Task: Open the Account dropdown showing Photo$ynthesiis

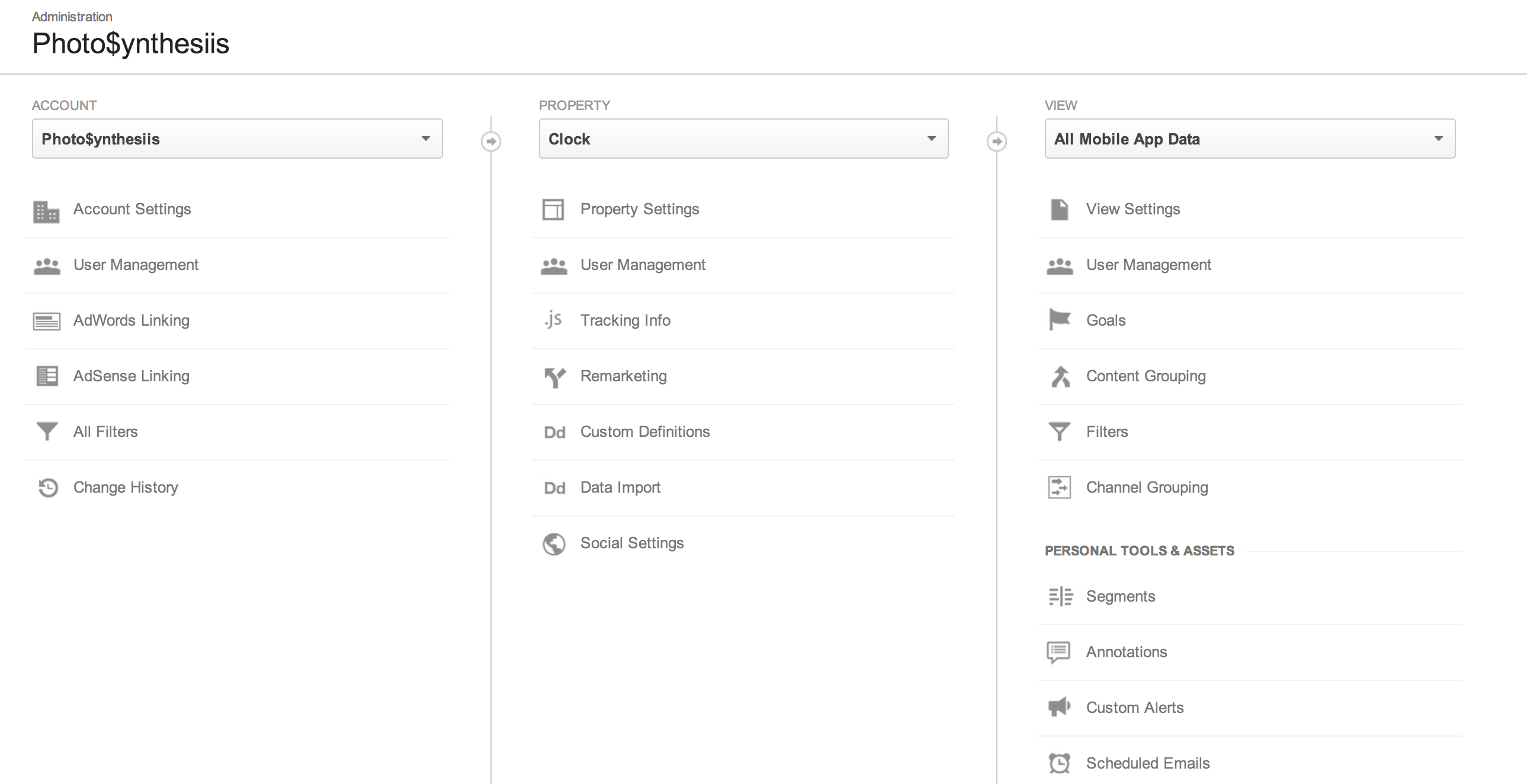Action: tap(237, 139)
